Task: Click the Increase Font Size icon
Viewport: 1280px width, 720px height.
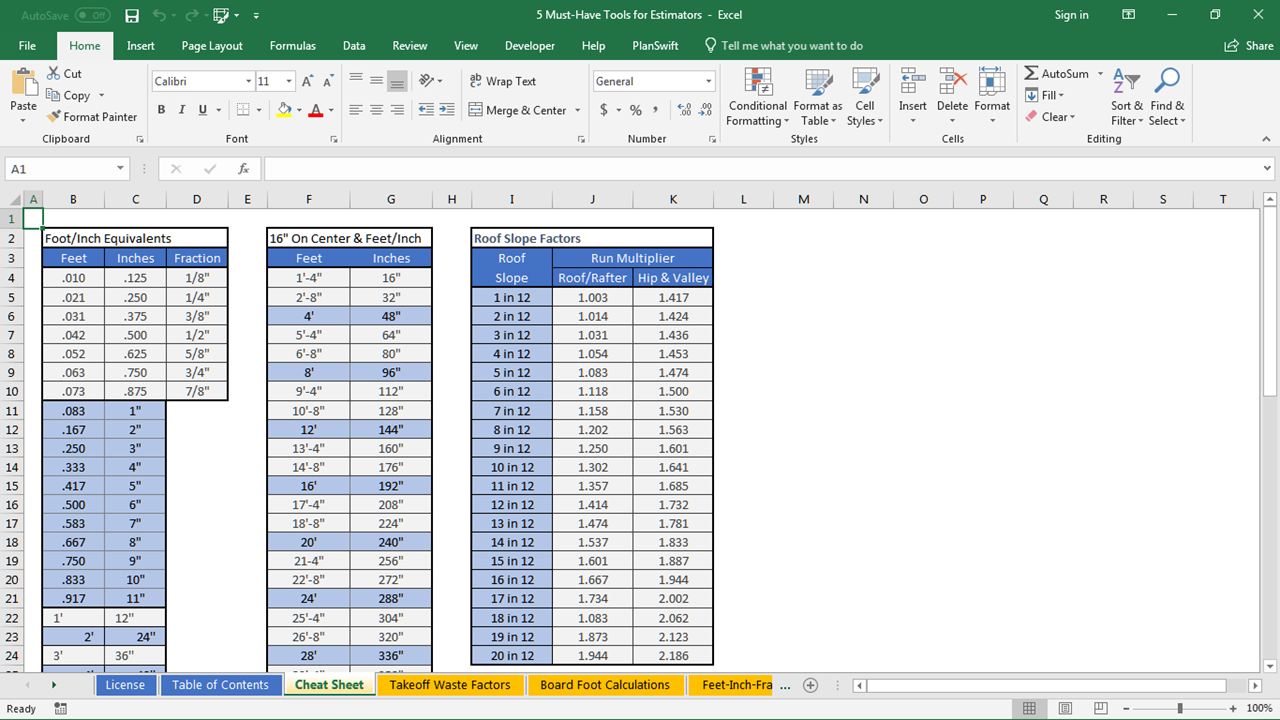Action: 307,81
